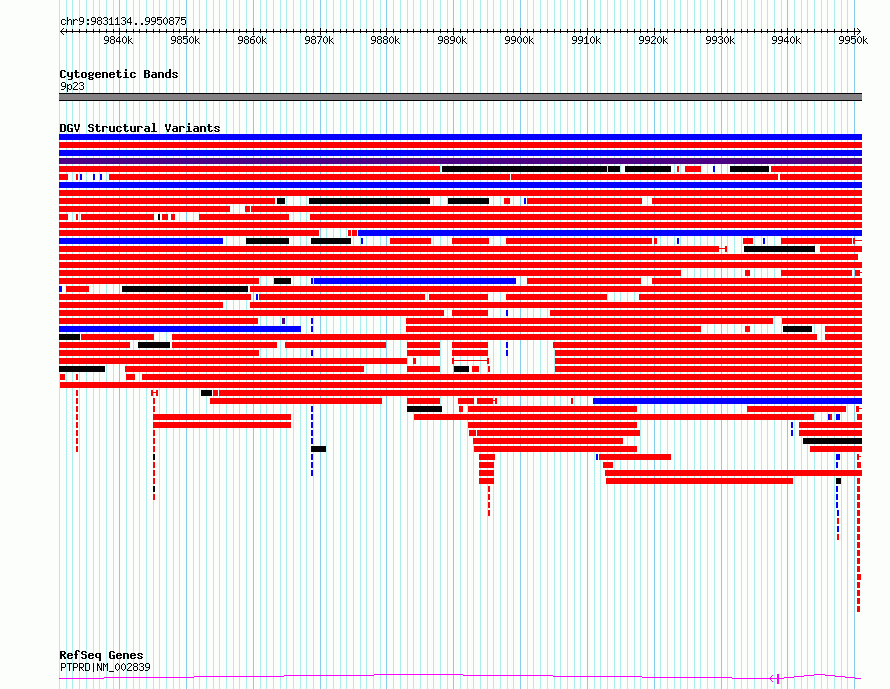Click the 9p23 band label

click(72, 86)
